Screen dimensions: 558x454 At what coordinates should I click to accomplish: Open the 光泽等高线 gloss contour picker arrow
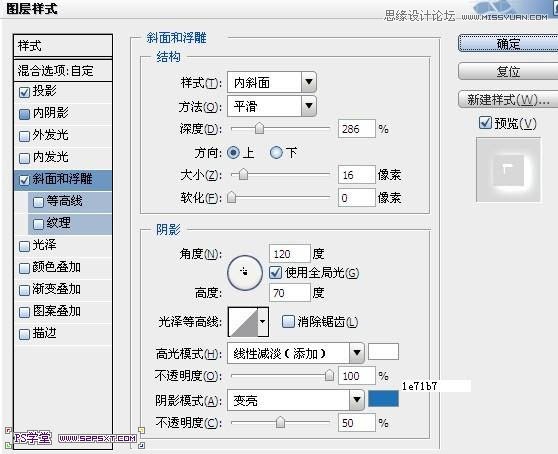263,322
